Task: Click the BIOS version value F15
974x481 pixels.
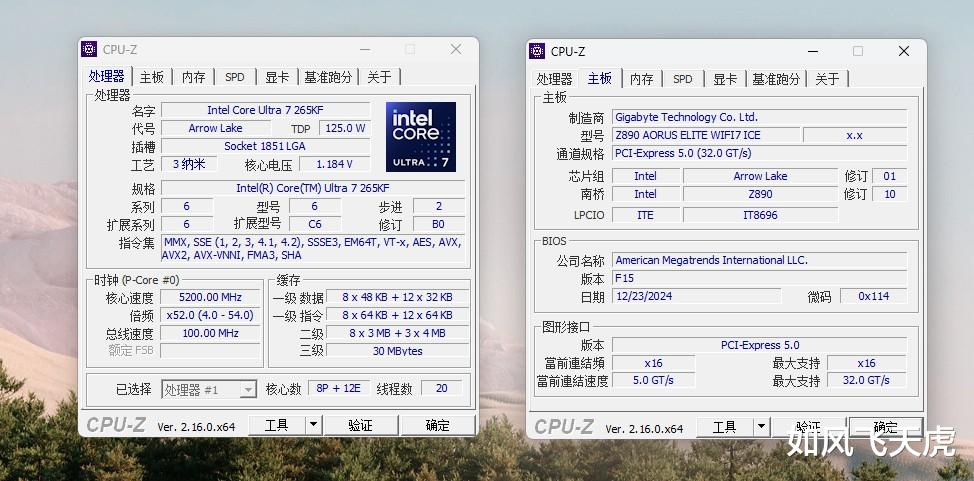Action: 760,278
